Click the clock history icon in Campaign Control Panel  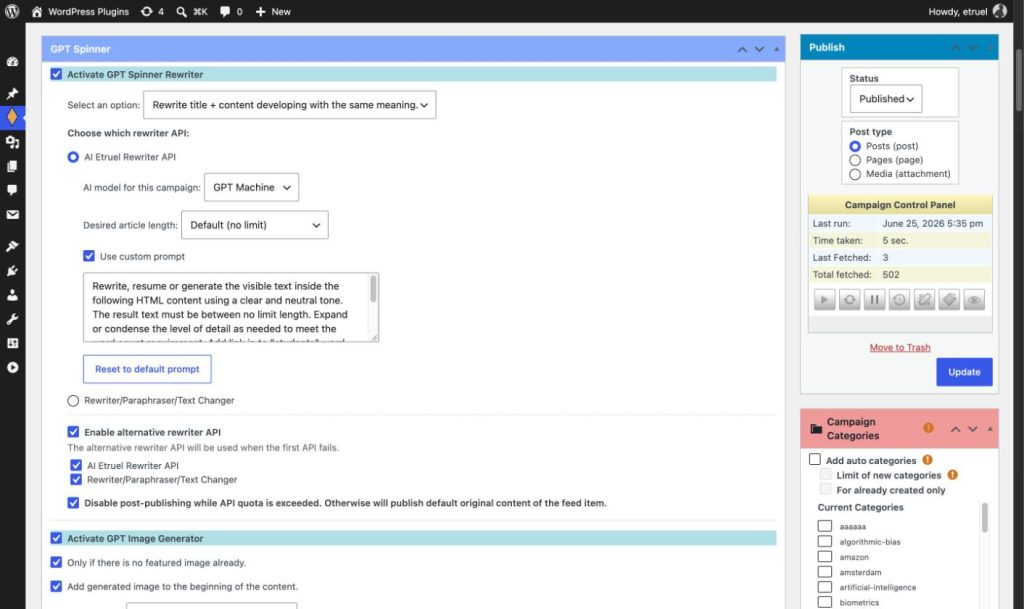899,300
